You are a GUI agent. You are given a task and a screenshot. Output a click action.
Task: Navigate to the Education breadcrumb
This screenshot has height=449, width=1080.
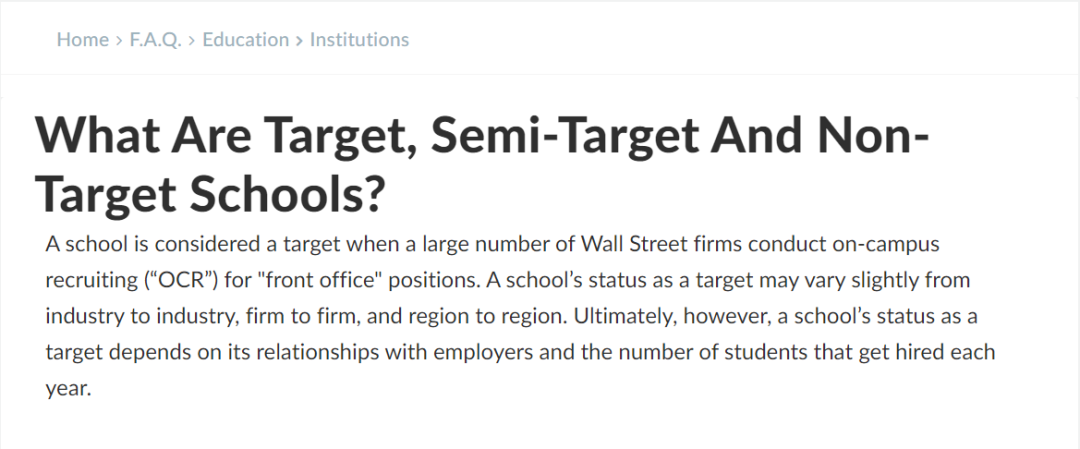point(245,40)
